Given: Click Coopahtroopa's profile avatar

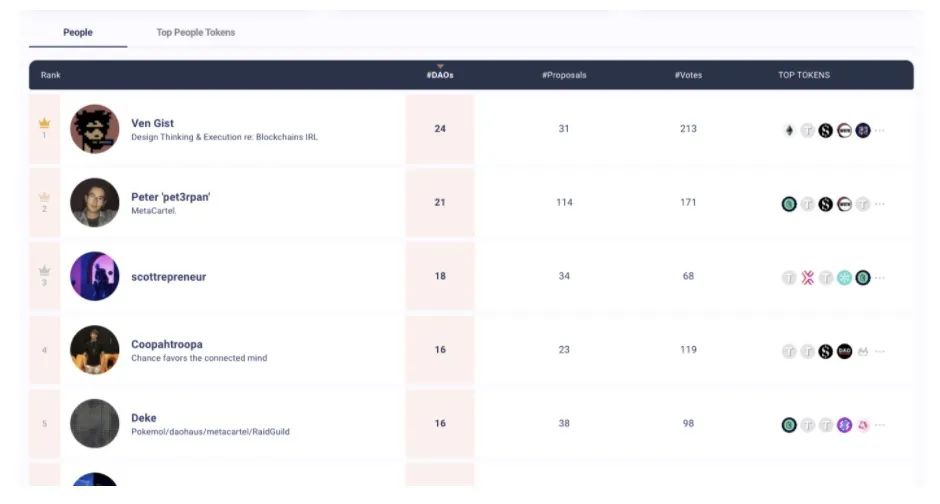Looking at the screenshot, I should [x=95, y=350].
